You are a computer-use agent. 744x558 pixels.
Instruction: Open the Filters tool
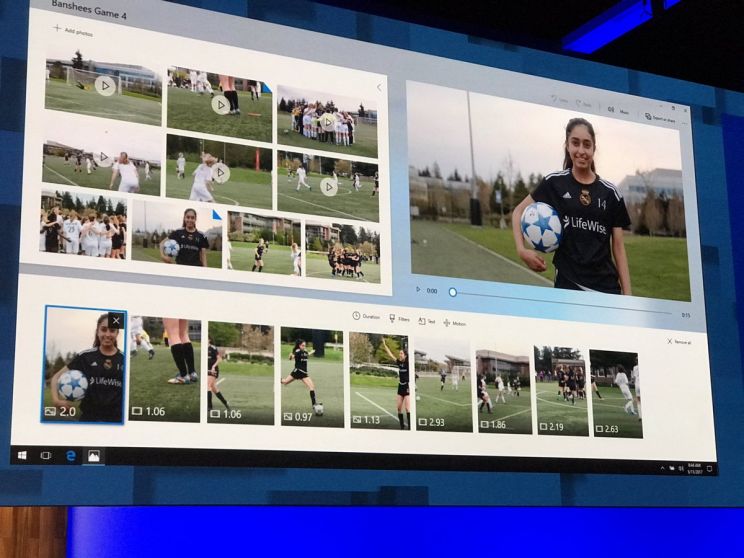click(399, 319)
